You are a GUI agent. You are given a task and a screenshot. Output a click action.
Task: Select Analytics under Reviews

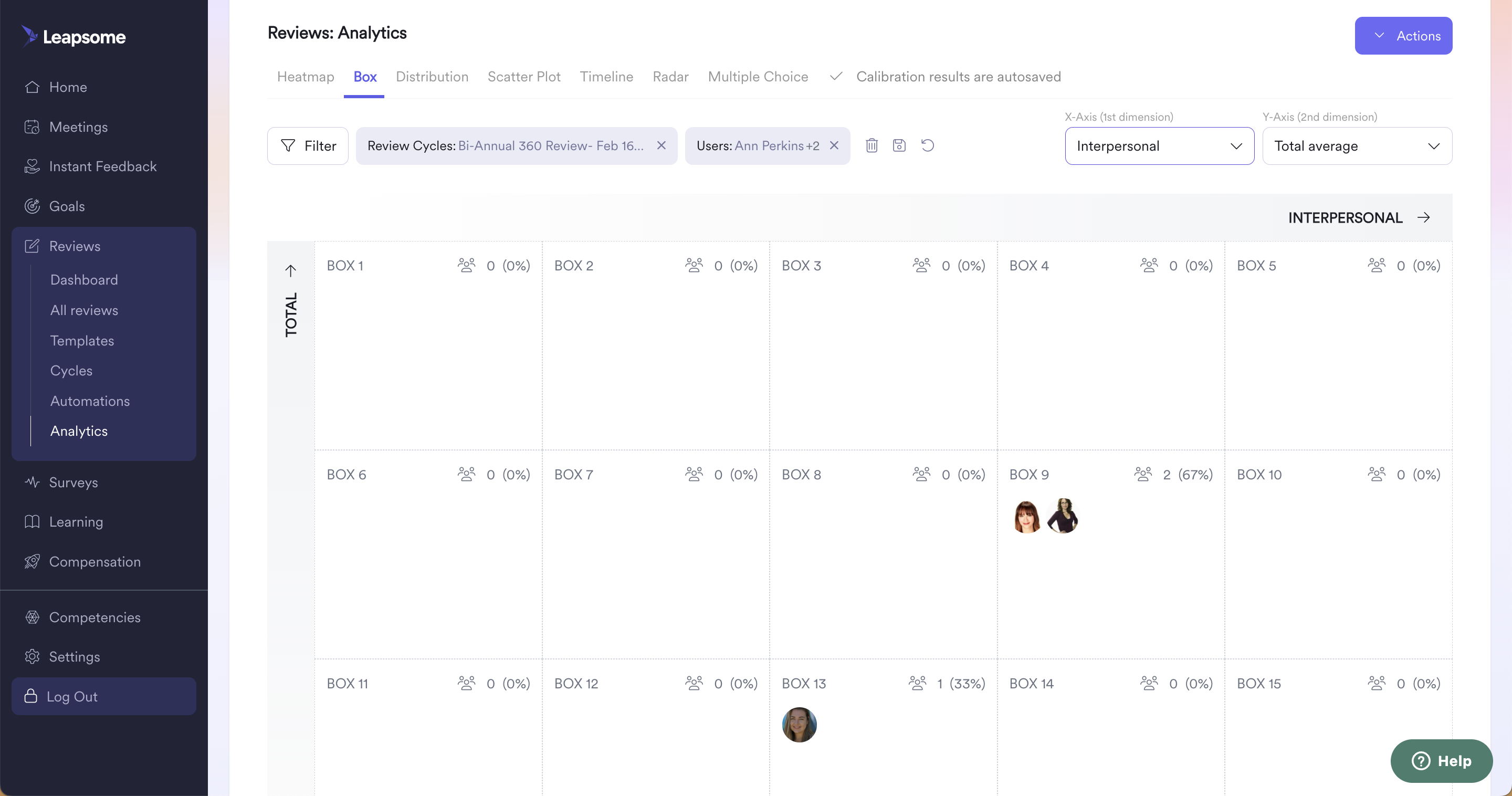[79, 431]
